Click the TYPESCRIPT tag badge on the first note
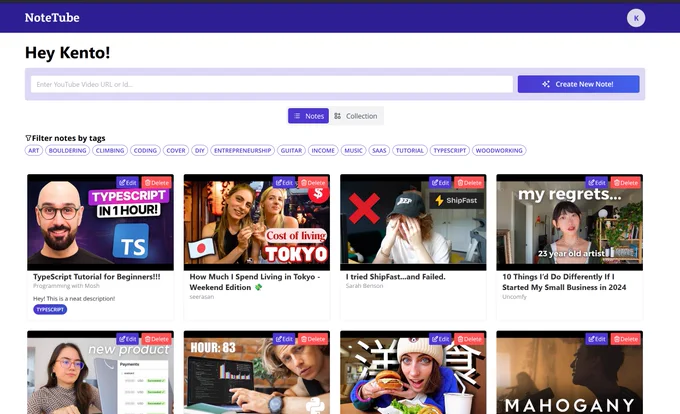Image resolution: width=680 pixels, height=414 pixels. tap(50, 309)
